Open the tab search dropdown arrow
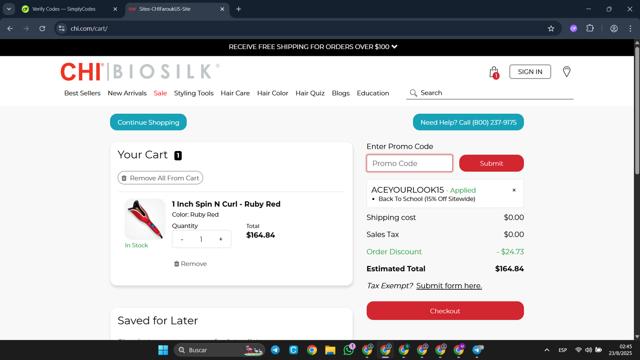Image resolution: width=640 pixels, height=360 pixels. pos(9,9)
